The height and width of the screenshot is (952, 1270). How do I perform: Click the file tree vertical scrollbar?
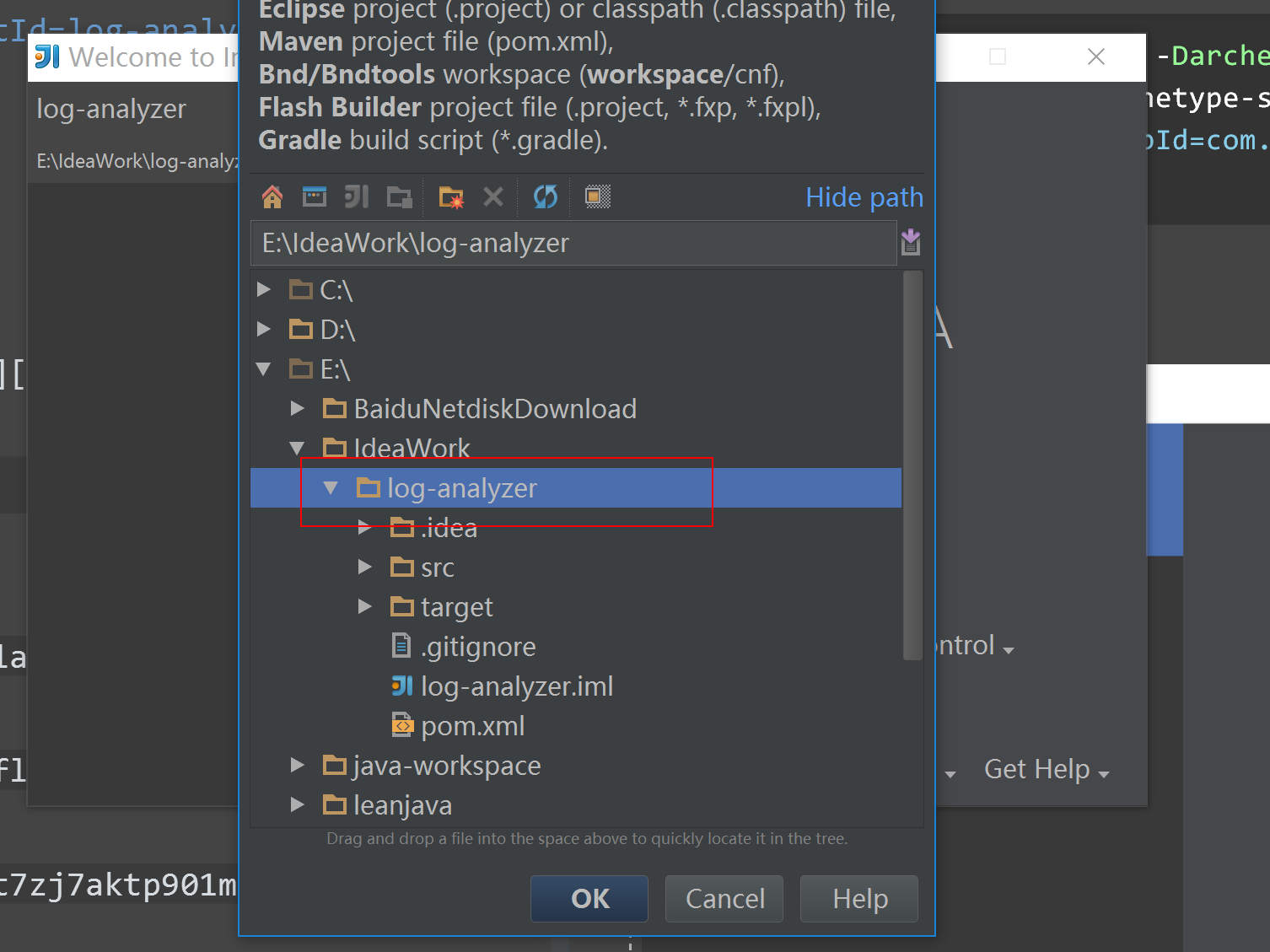[x=912, y=465]
